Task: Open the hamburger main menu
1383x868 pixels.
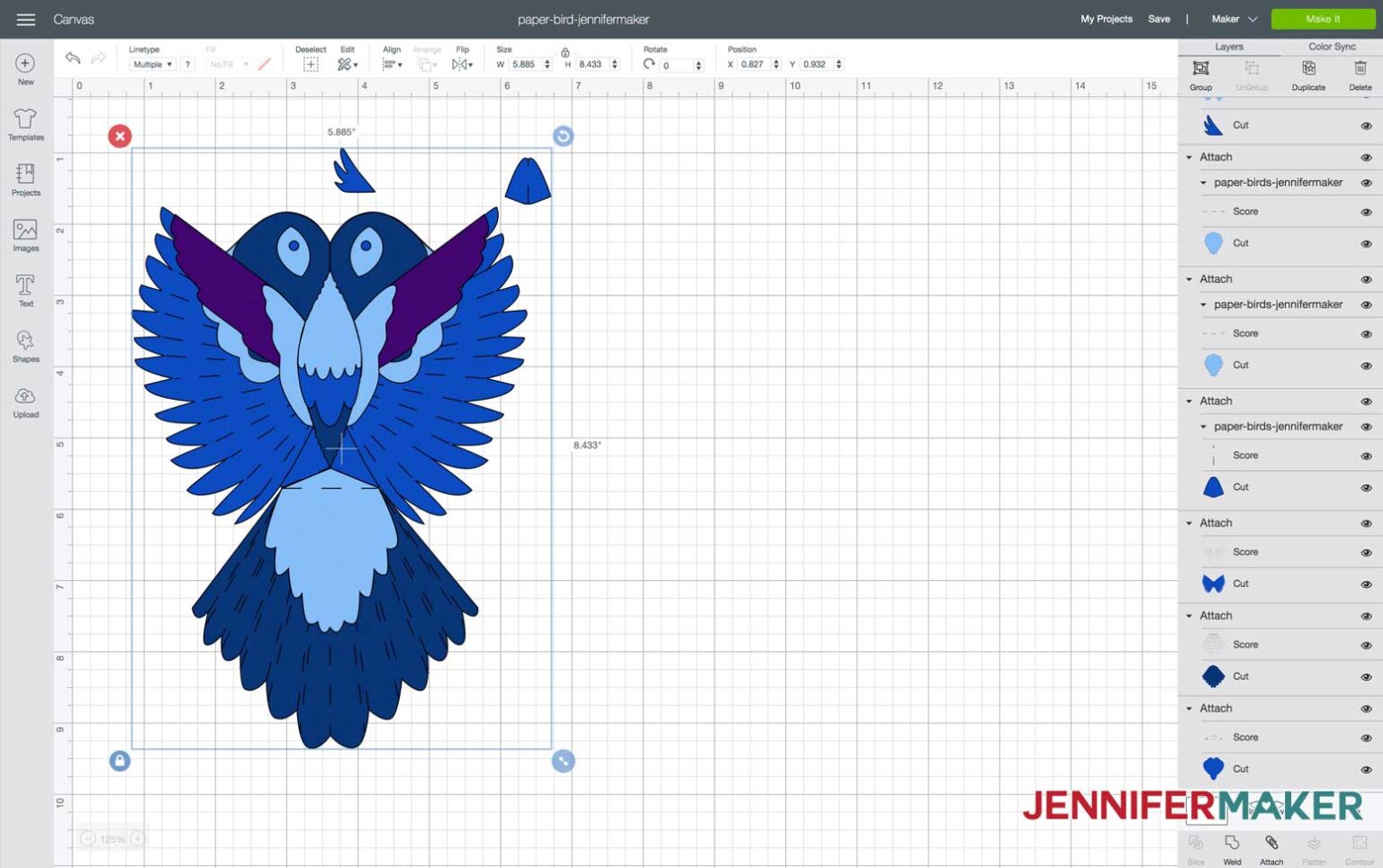Action: 26,19
